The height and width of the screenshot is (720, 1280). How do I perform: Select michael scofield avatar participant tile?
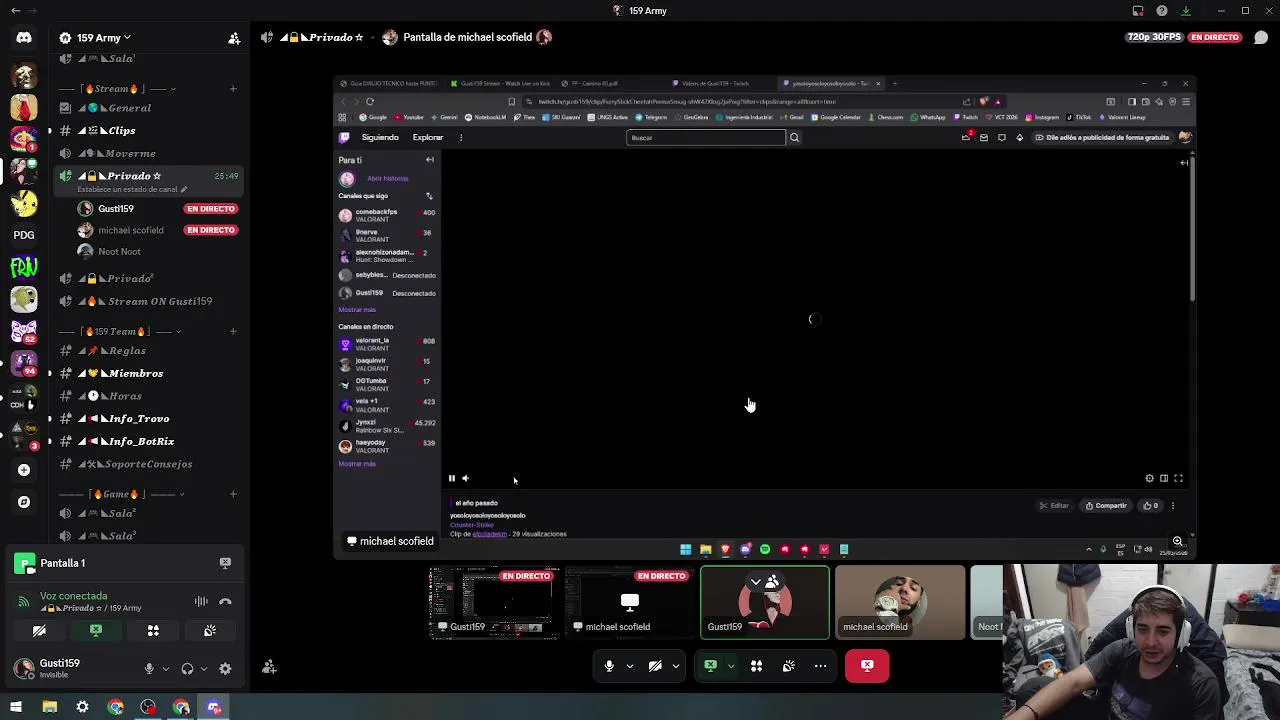[900, 602]
